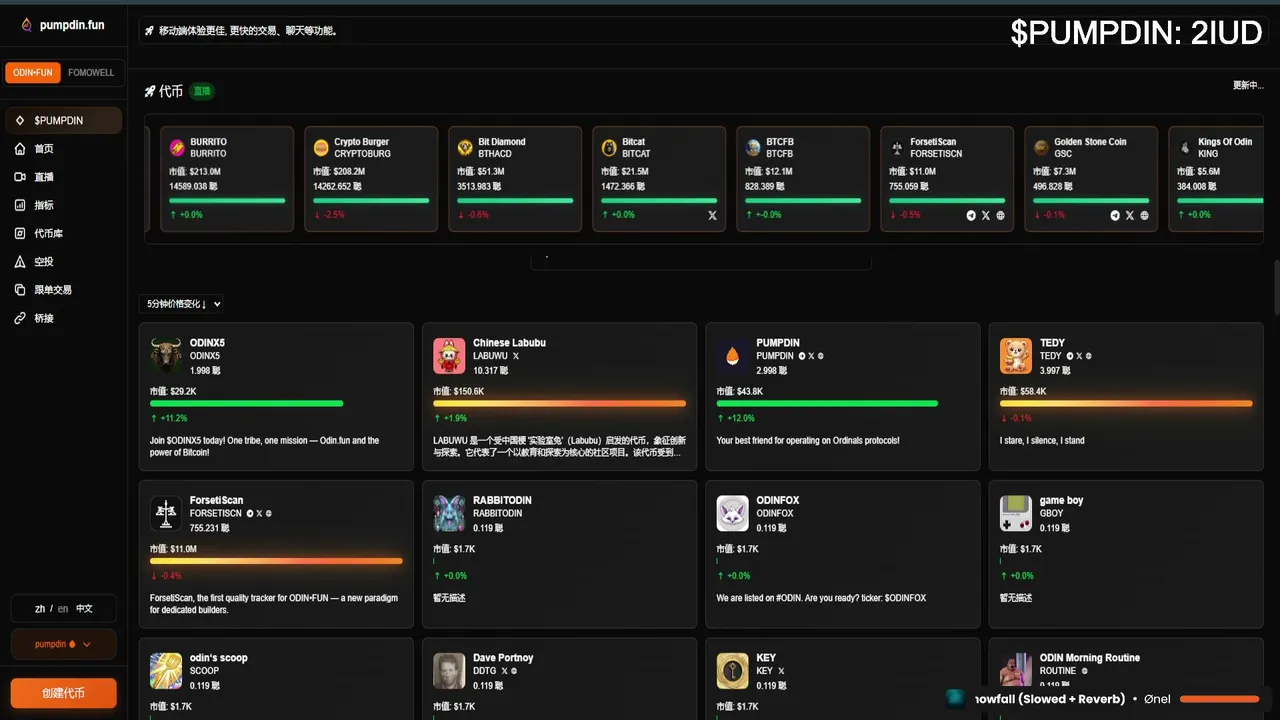Click ODINX5 +11.2% change value

[x=173, y=418]
